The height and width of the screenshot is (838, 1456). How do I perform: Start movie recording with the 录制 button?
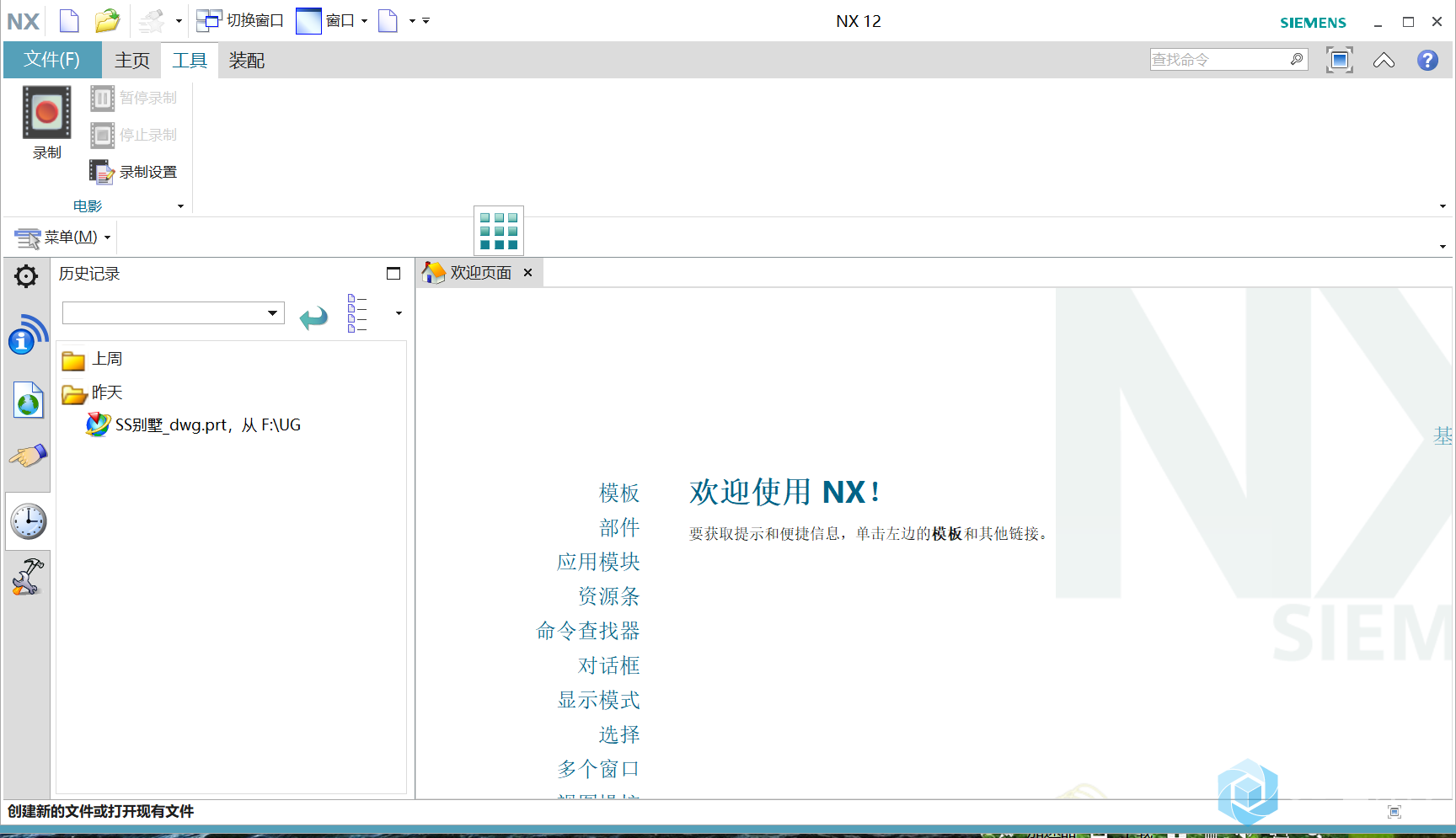(47, 123)
